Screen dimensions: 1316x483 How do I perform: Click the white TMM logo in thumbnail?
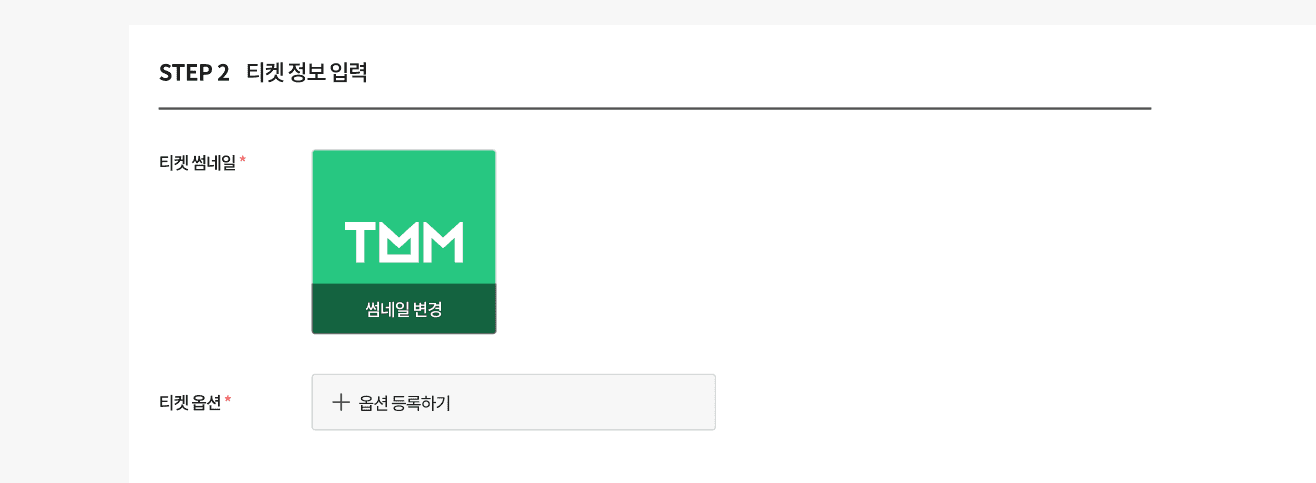pos(404,242)
